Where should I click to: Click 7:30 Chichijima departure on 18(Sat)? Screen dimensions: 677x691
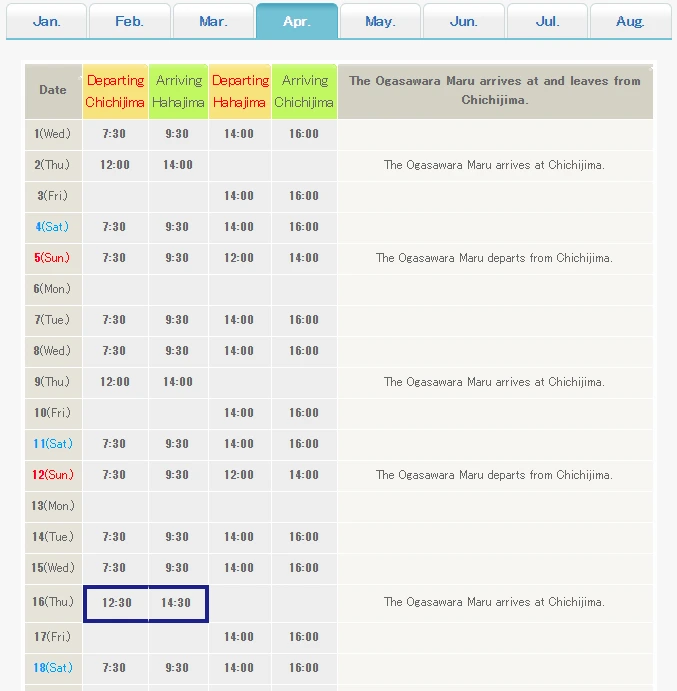[x=115, y=668]
